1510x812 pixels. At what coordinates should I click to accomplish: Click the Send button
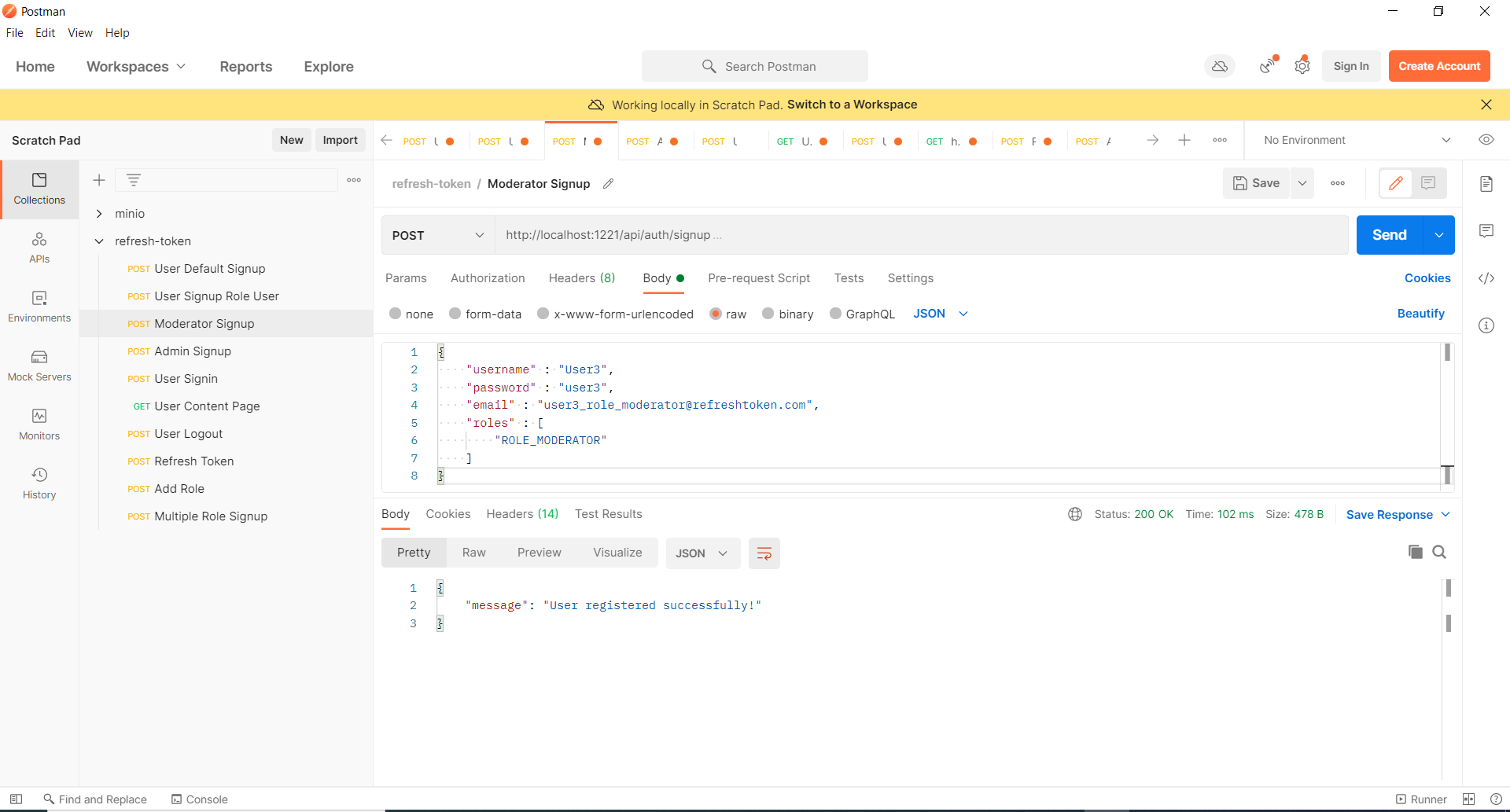1390,235
